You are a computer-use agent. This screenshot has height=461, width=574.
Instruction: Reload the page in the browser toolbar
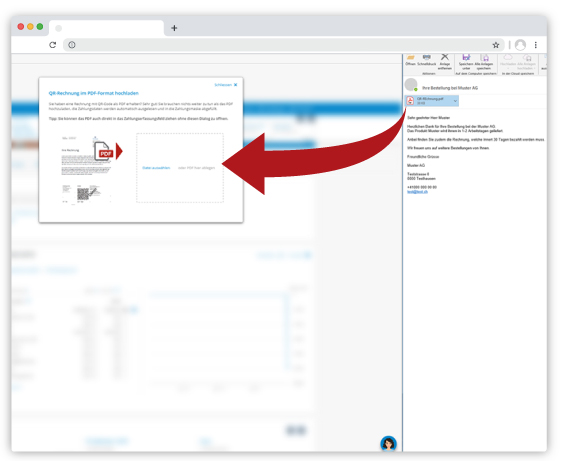[53, 45]
